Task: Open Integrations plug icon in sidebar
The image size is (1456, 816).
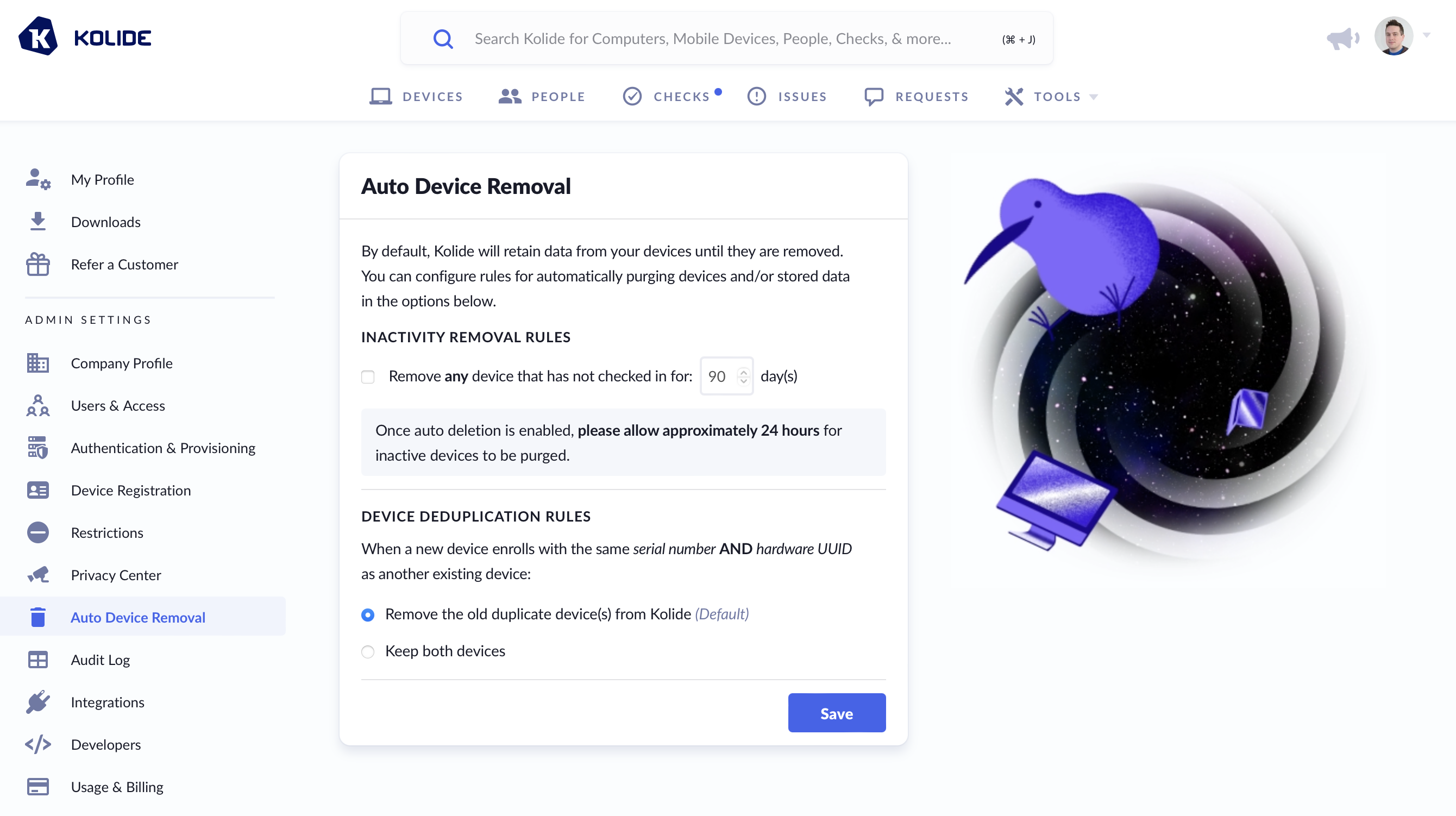Action: coord(38,702)
